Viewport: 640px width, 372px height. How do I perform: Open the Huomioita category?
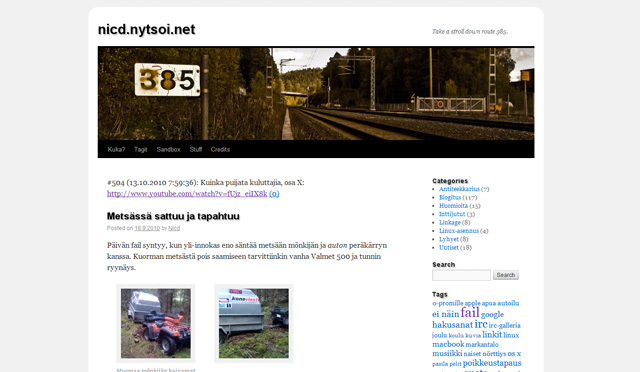pos(453,206)
